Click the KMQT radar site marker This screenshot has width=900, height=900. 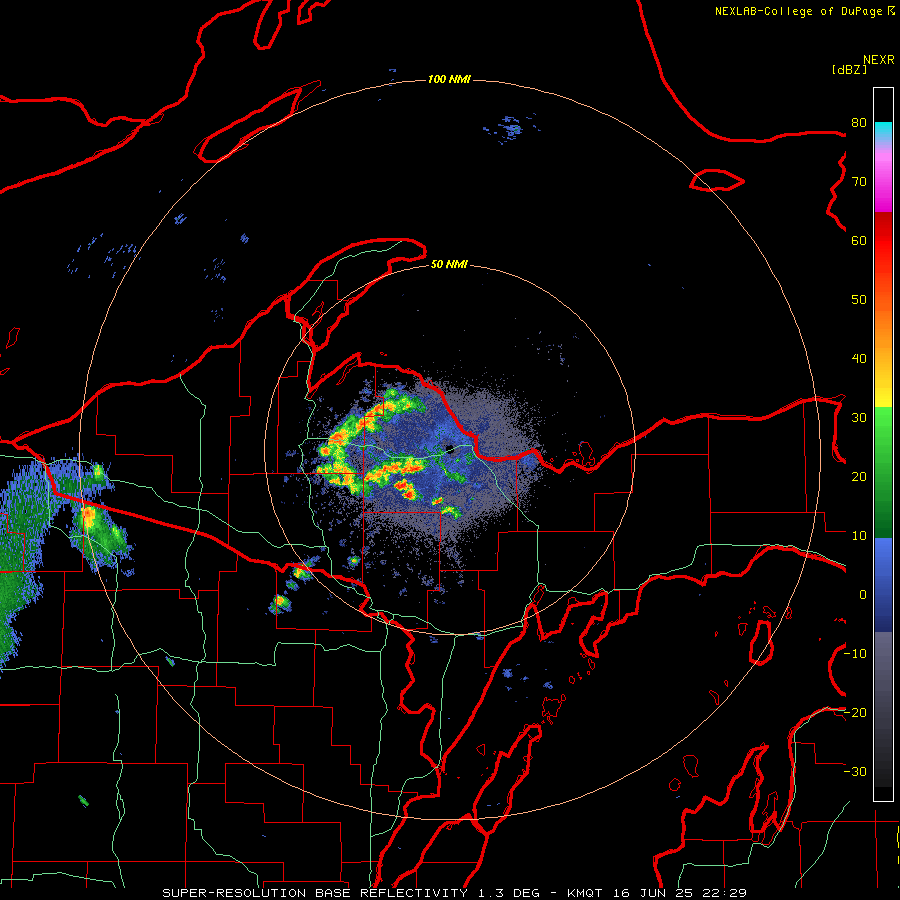pyautogui.click(x=450, y=449)
